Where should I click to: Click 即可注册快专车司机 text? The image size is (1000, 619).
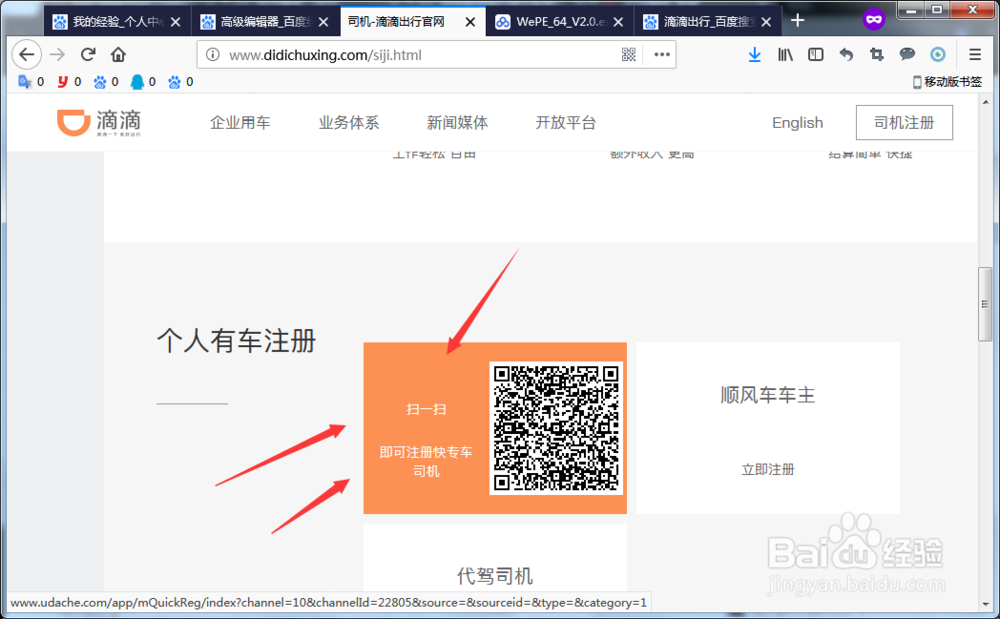[426, 462]
